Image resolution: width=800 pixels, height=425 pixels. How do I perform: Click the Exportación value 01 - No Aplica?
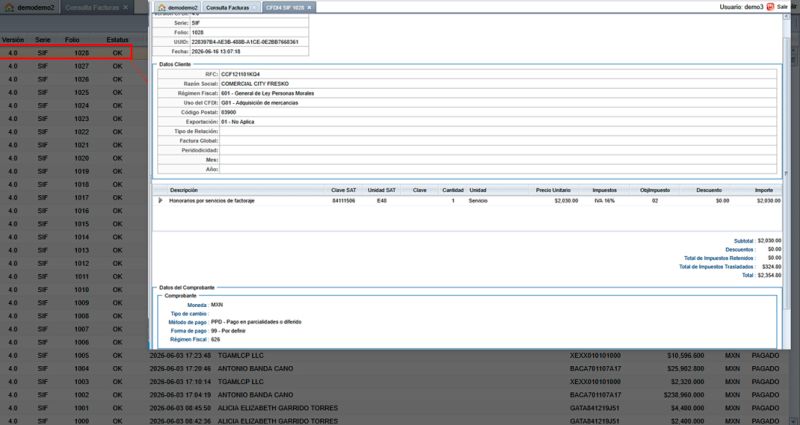pos(237,122)
